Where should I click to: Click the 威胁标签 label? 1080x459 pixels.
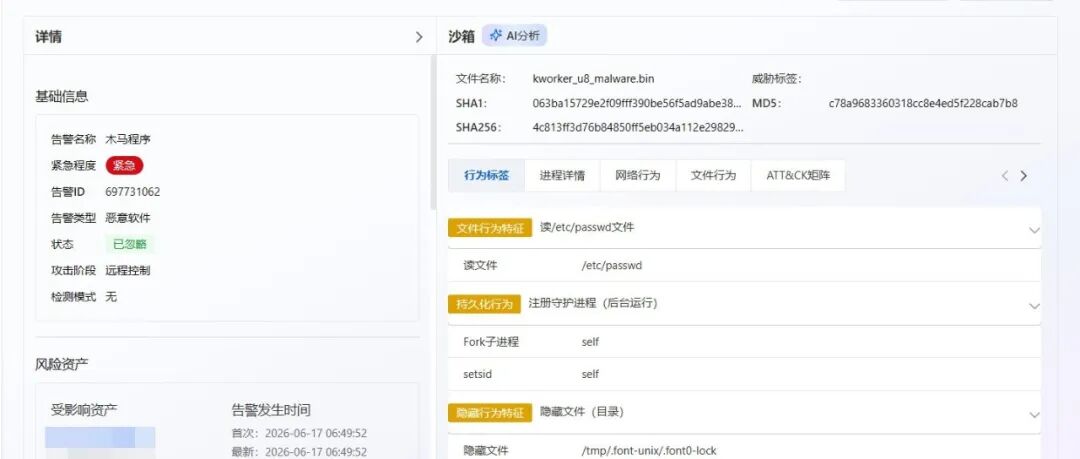tap(777, 79)
